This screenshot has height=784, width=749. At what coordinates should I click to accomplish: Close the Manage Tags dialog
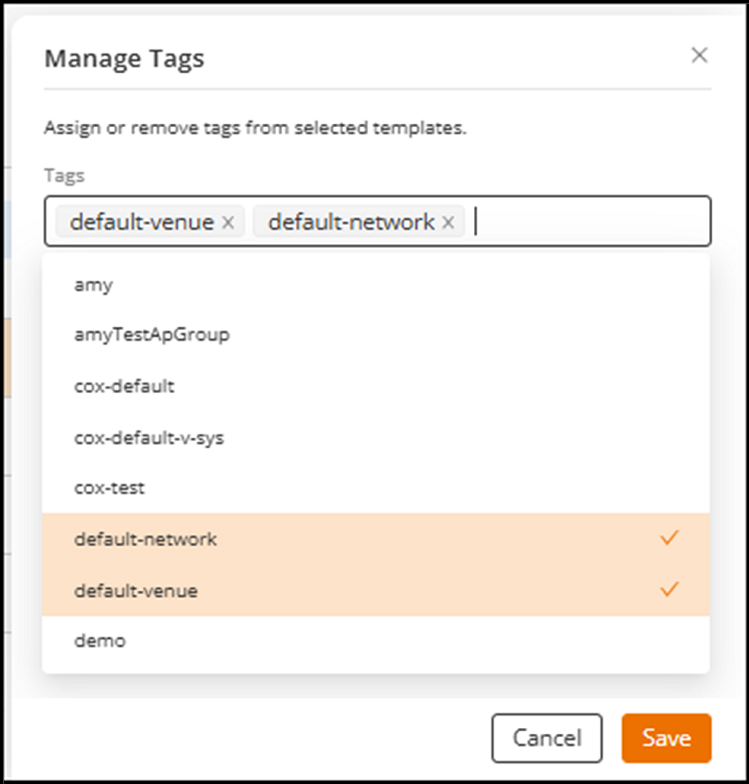pyautogui.click(x=699, y=56)
